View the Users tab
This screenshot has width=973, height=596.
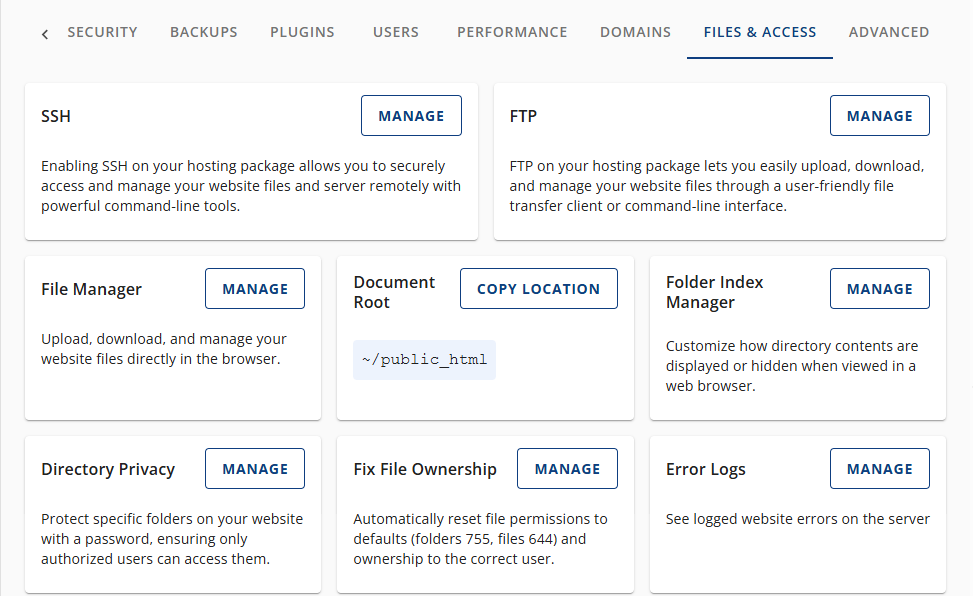(395, 32)
